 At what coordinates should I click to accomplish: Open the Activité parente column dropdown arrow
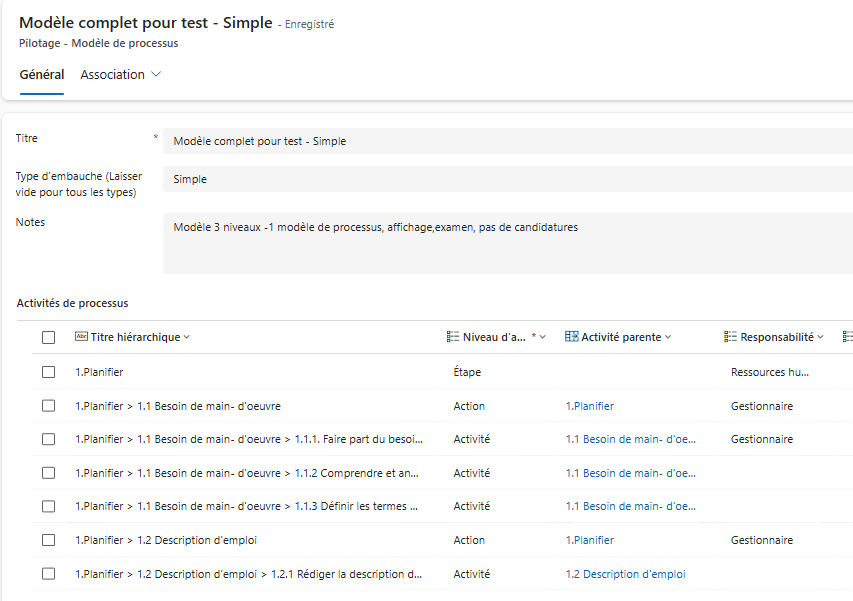click(668, 337)
